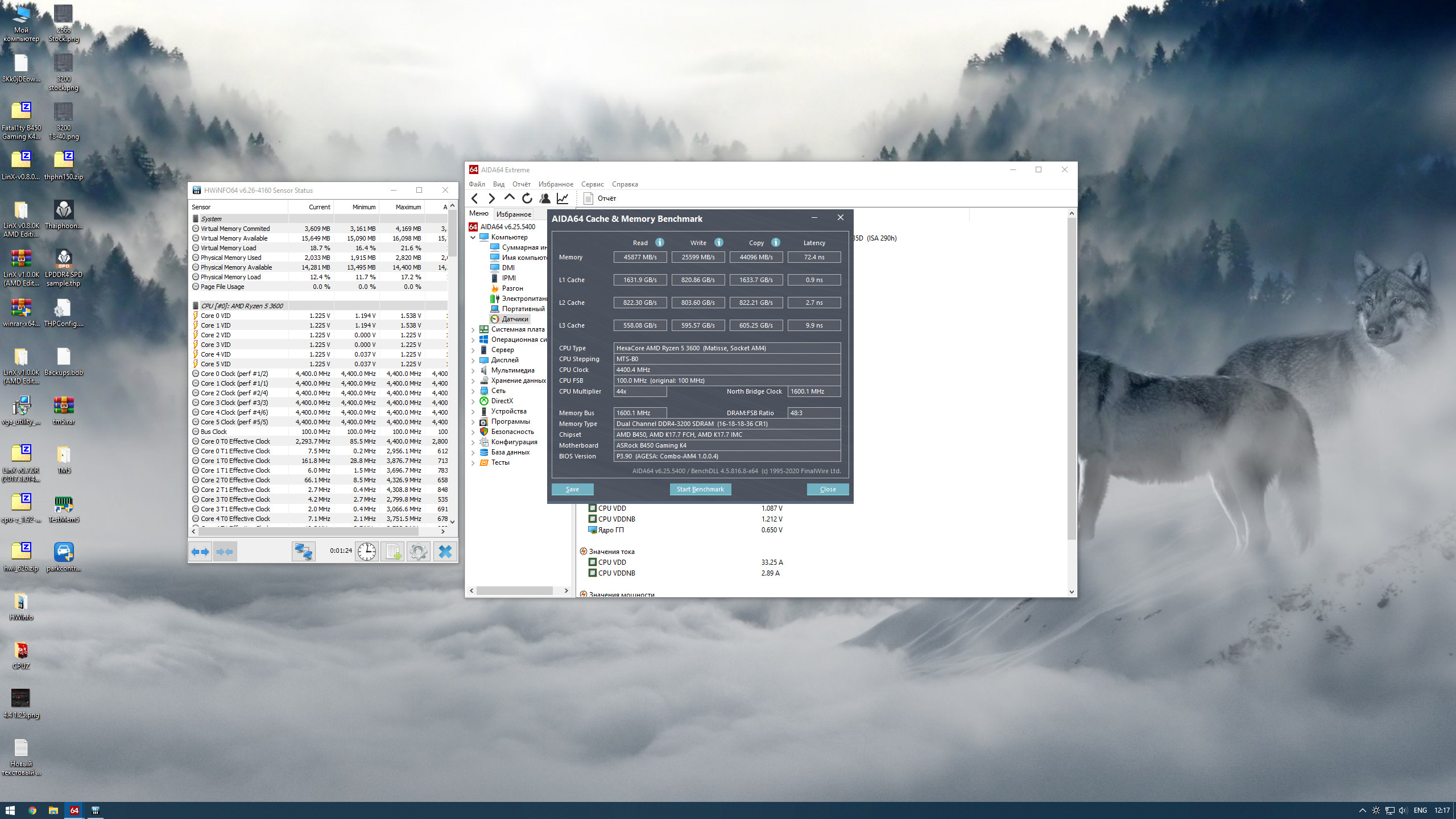1456x819 pixels.
Task: Click info icon next to Copy
Action: tap(776, 243)
